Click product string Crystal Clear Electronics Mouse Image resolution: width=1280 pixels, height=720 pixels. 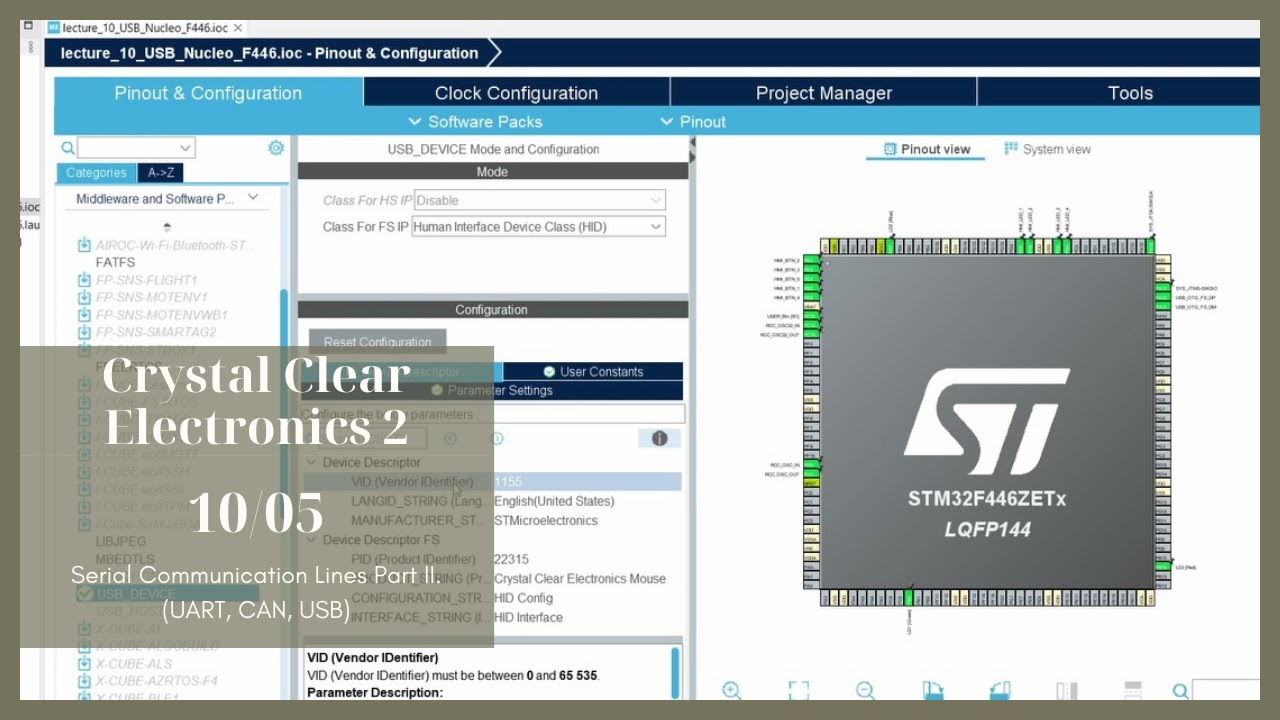tap(580, 578)
